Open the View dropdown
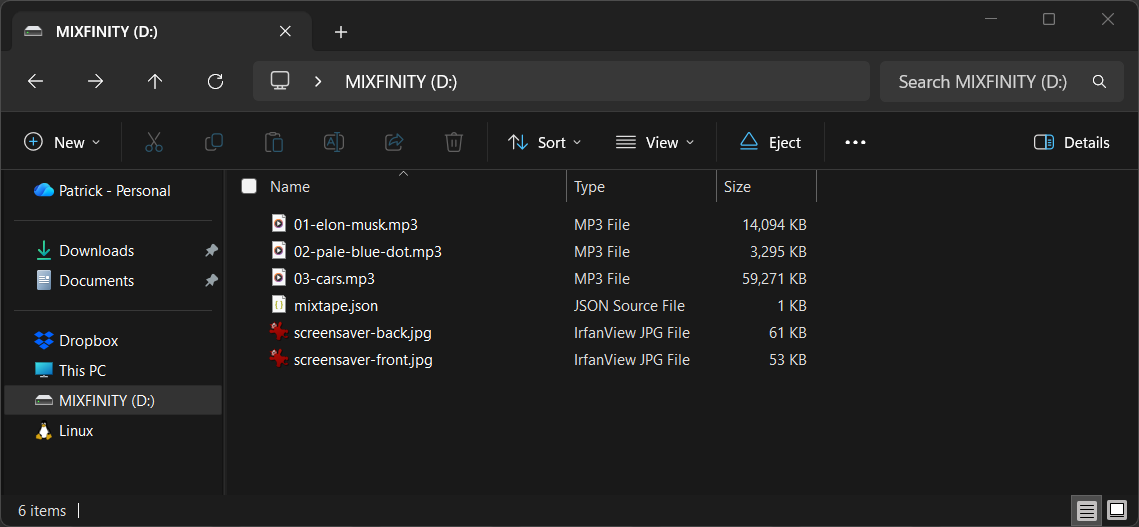The height and width of the screenshot is (527, 1139). click(654, 142)
